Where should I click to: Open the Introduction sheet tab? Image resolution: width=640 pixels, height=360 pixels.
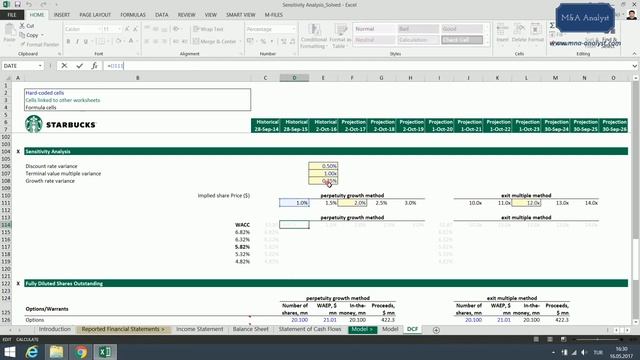(x=55, y=329)
